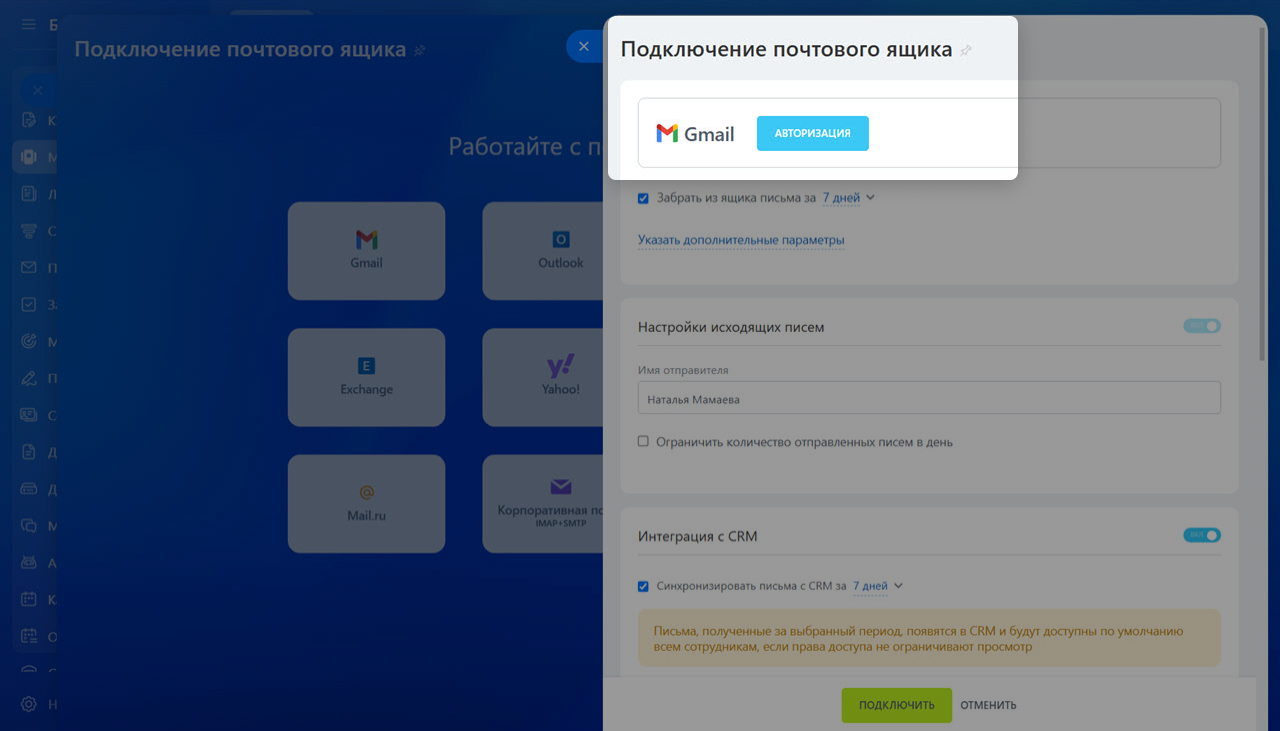
Task: Open the hamburger menu at the top of the sidebar
Action: [x=29, y=24]
